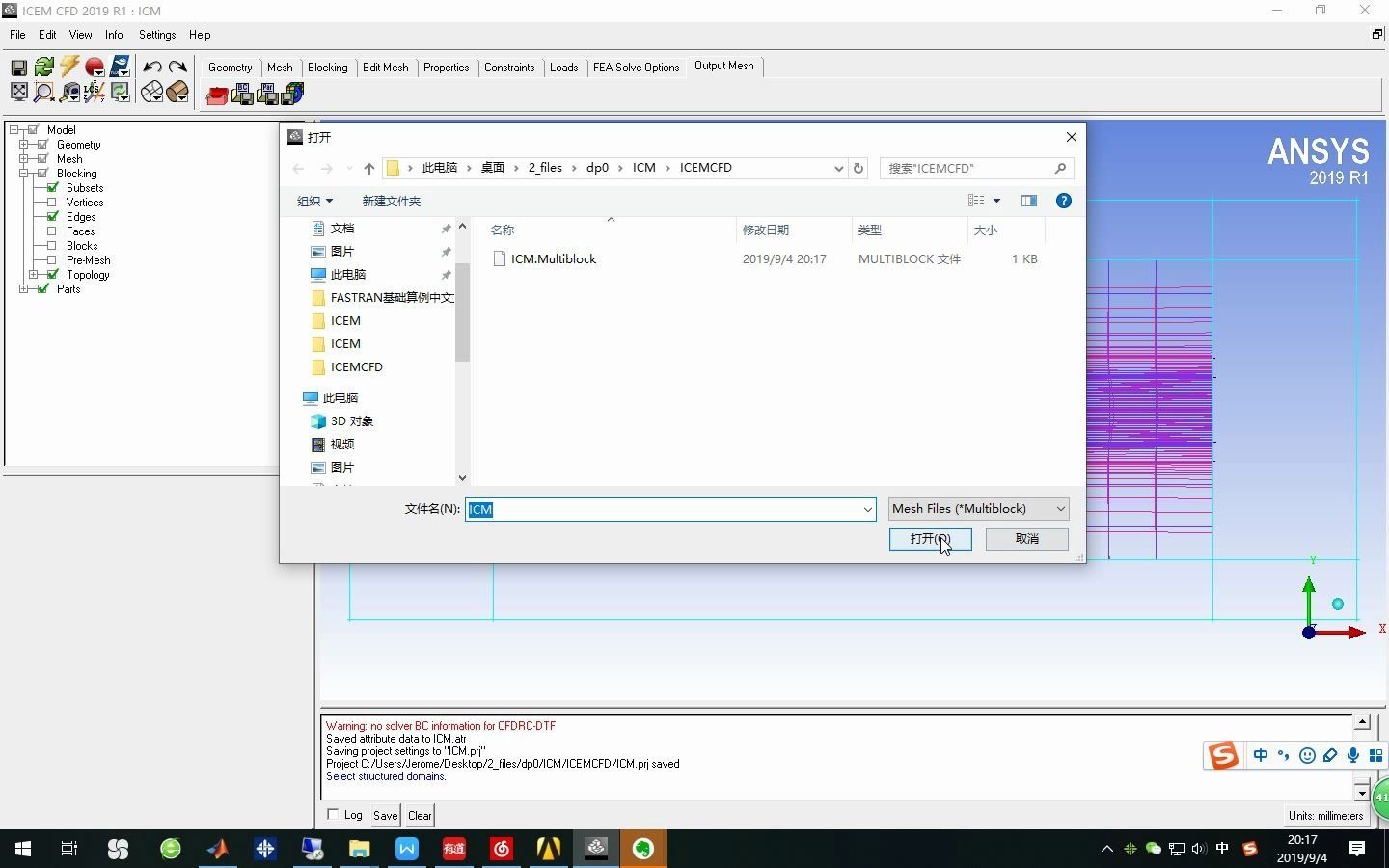This screenshot has height=868, width=1389.
Task: Open the File menu
Action: point(17,35)
